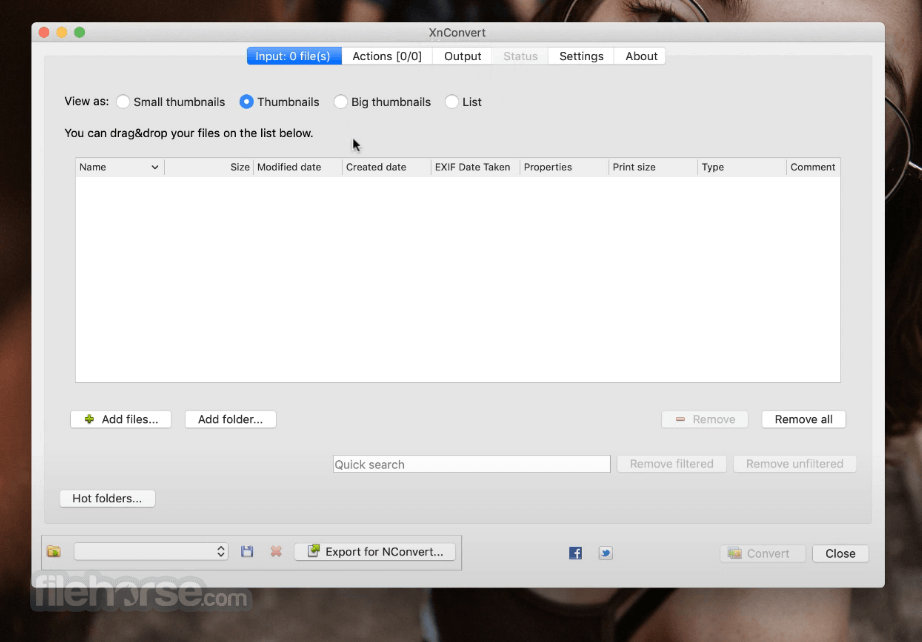Click Export for NConvert... button
Viewport: 922px width, 642px height.
click(x=375, y=552)
